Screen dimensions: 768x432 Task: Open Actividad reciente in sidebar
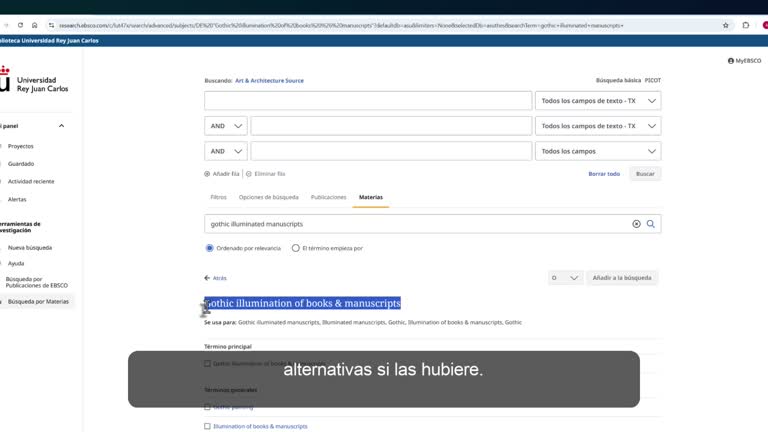31,181
